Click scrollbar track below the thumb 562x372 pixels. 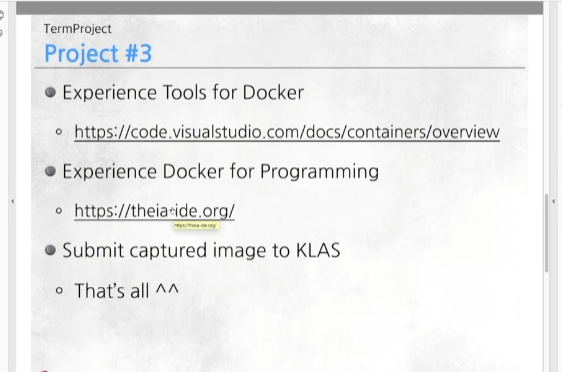tap(547, 323)
